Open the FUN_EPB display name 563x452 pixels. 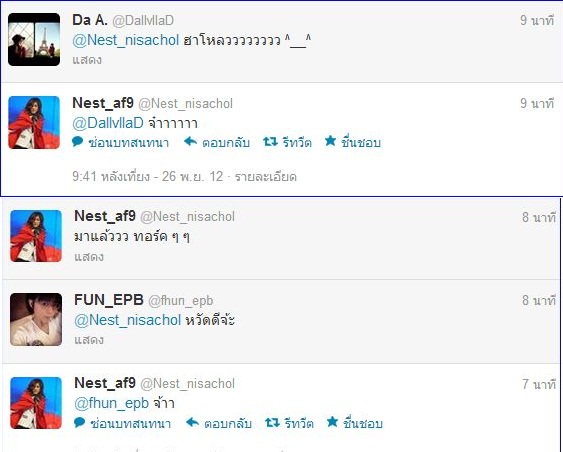109,300
